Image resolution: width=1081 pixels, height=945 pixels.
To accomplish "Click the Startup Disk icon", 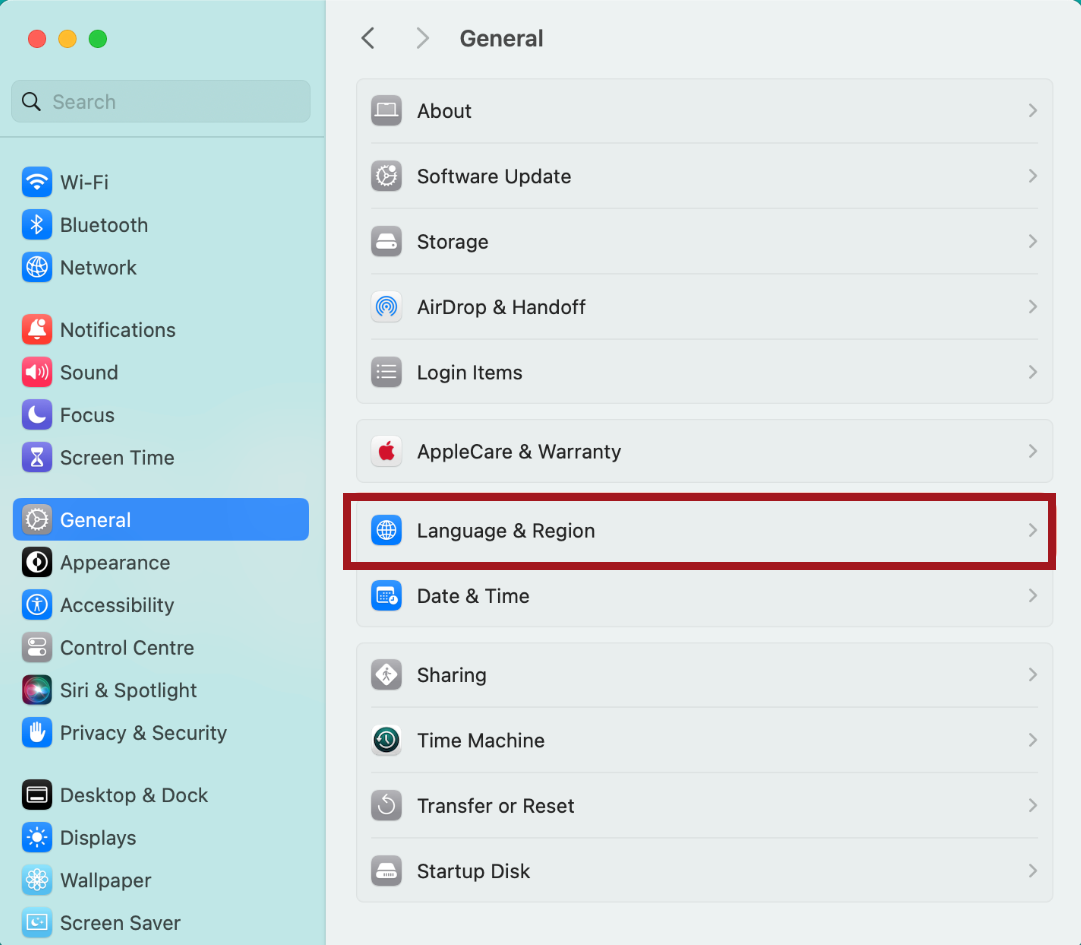I will (x=386, y=871).
